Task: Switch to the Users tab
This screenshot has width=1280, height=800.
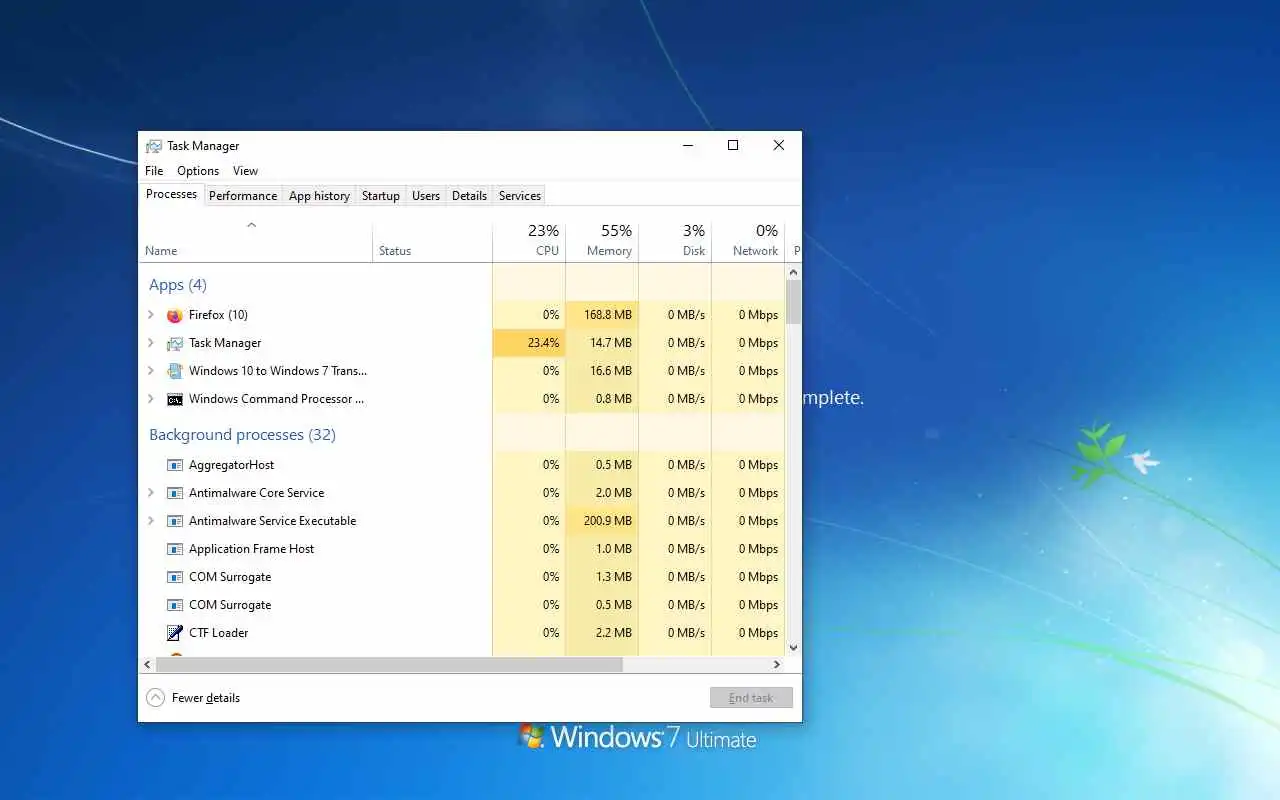Action: pos(426,196)
